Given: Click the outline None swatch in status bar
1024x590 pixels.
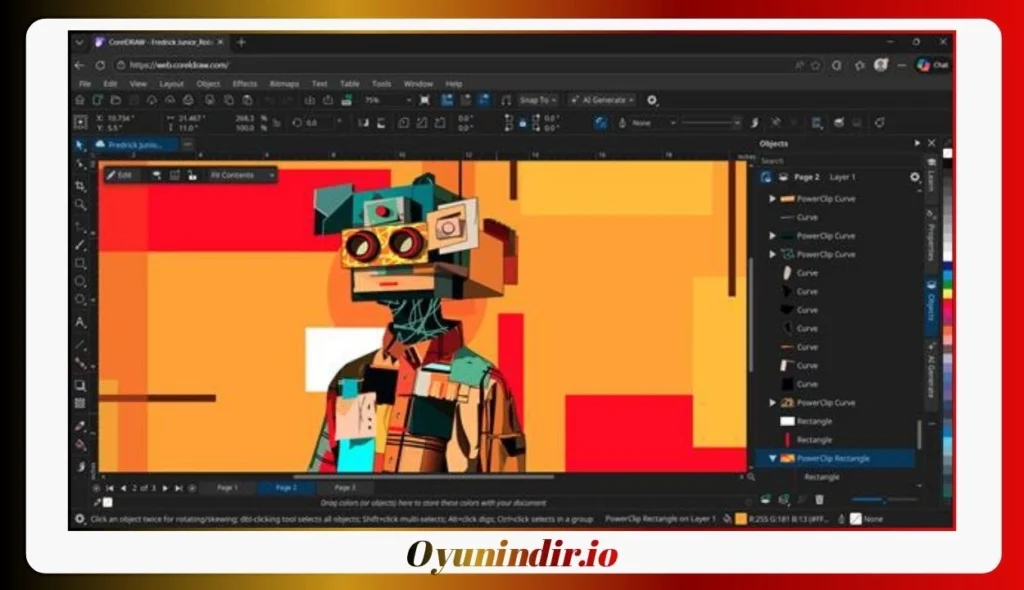Looking at the screenshot, I should [x=856, y=519].
